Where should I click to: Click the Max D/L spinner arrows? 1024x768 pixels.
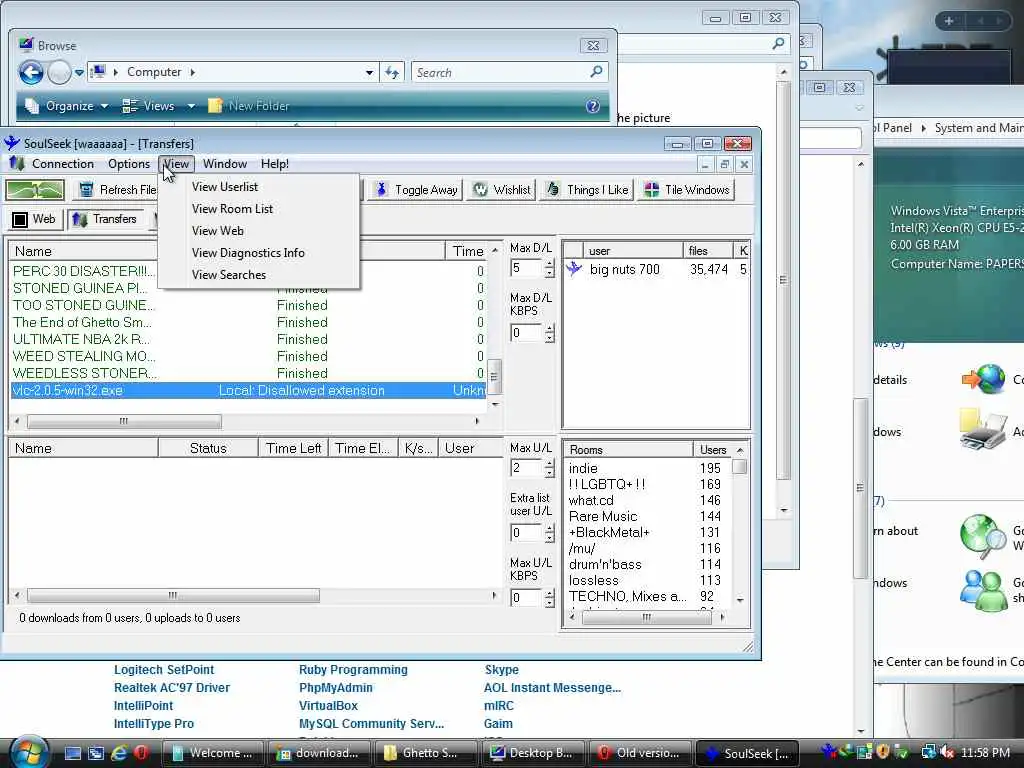[x=549, y=268]
